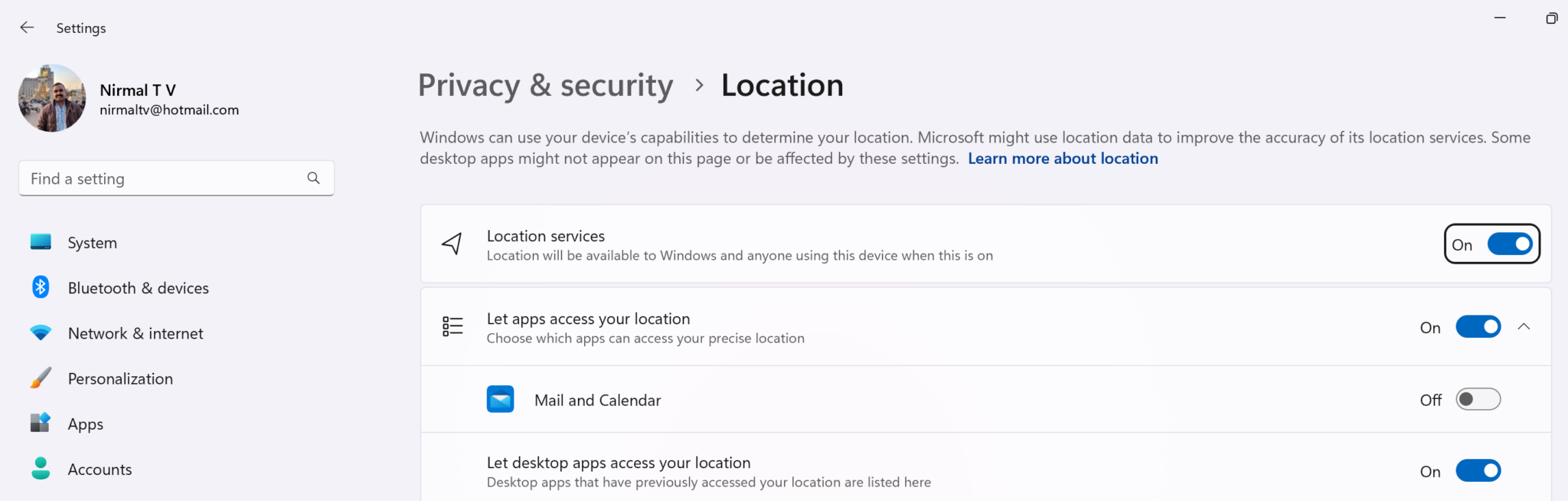1568x501 pixels.
Task: Disable Let apps access your location toggle
Action: click(1478, 327)
